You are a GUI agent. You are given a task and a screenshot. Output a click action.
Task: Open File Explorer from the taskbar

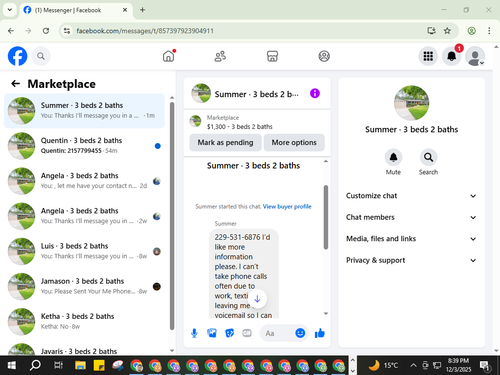[80, 366]
